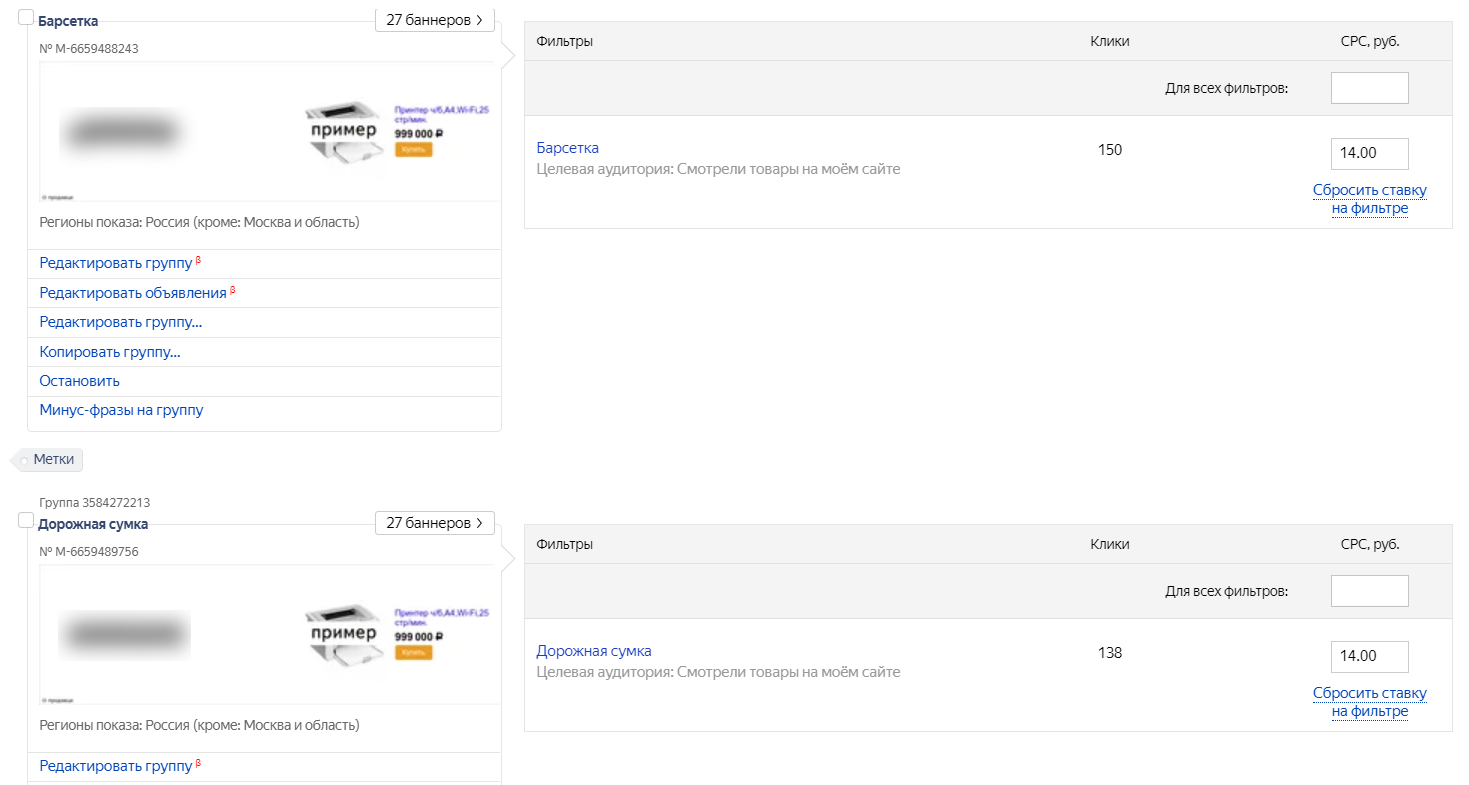Select the Барсетка group checkbox
Image resolution: width=1469 pixels, height=785 pixels.
point(26,17)
